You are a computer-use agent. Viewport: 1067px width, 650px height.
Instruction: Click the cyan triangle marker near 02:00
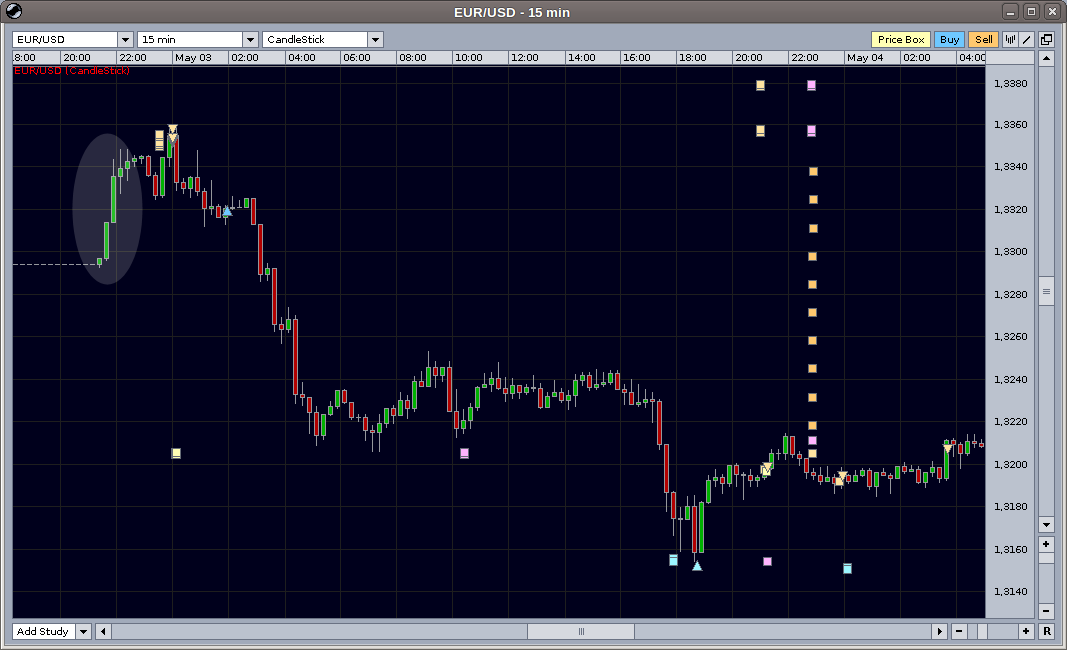[x=227, y=212]
